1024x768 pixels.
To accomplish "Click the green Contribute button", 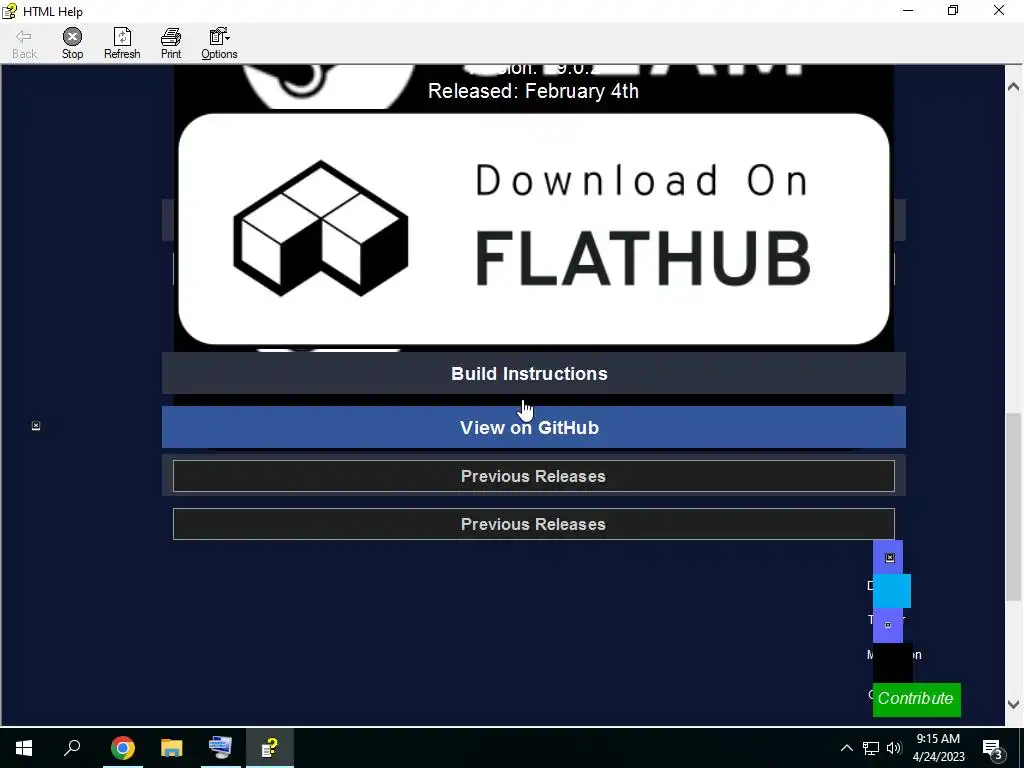I will [916, 699].
